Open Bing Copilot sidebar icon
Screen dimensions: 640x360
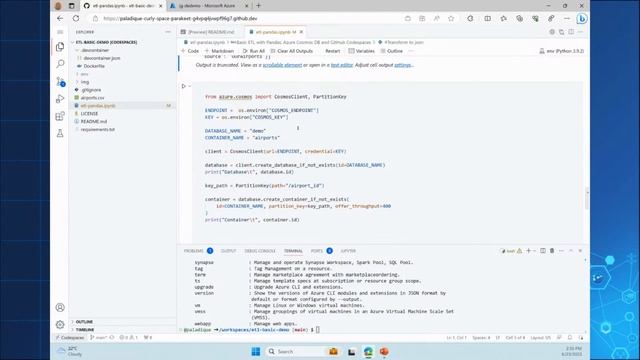click(582, 18)
